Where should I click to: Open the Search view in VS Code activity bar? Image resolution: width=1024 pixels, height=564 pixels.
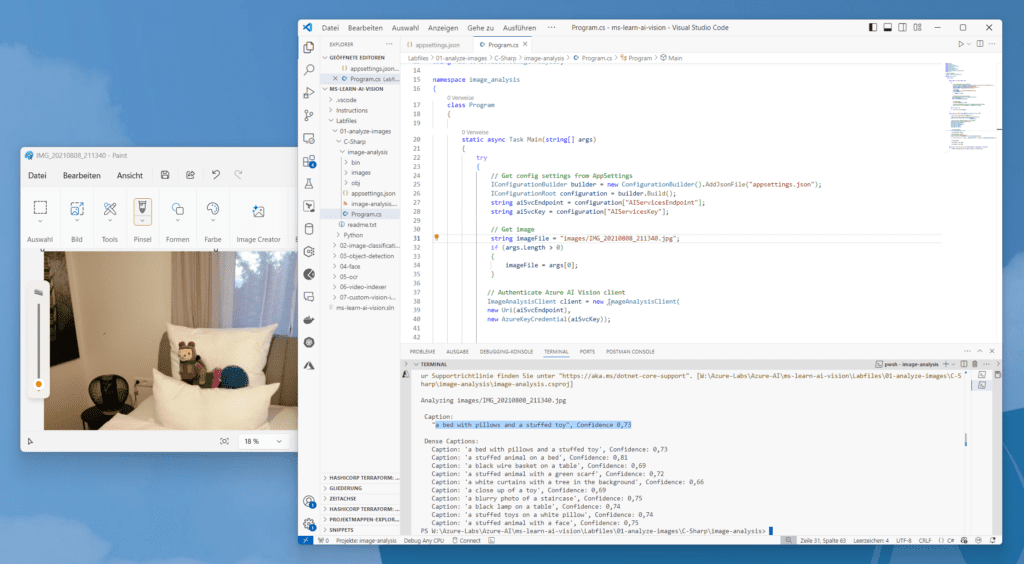tap(309, 70)
